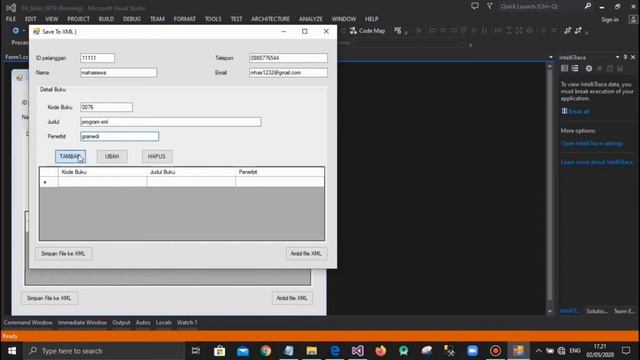The width and height of the screenshot is (640, 360).
Task: Open the TEAM menu
Action: point(157,19)
